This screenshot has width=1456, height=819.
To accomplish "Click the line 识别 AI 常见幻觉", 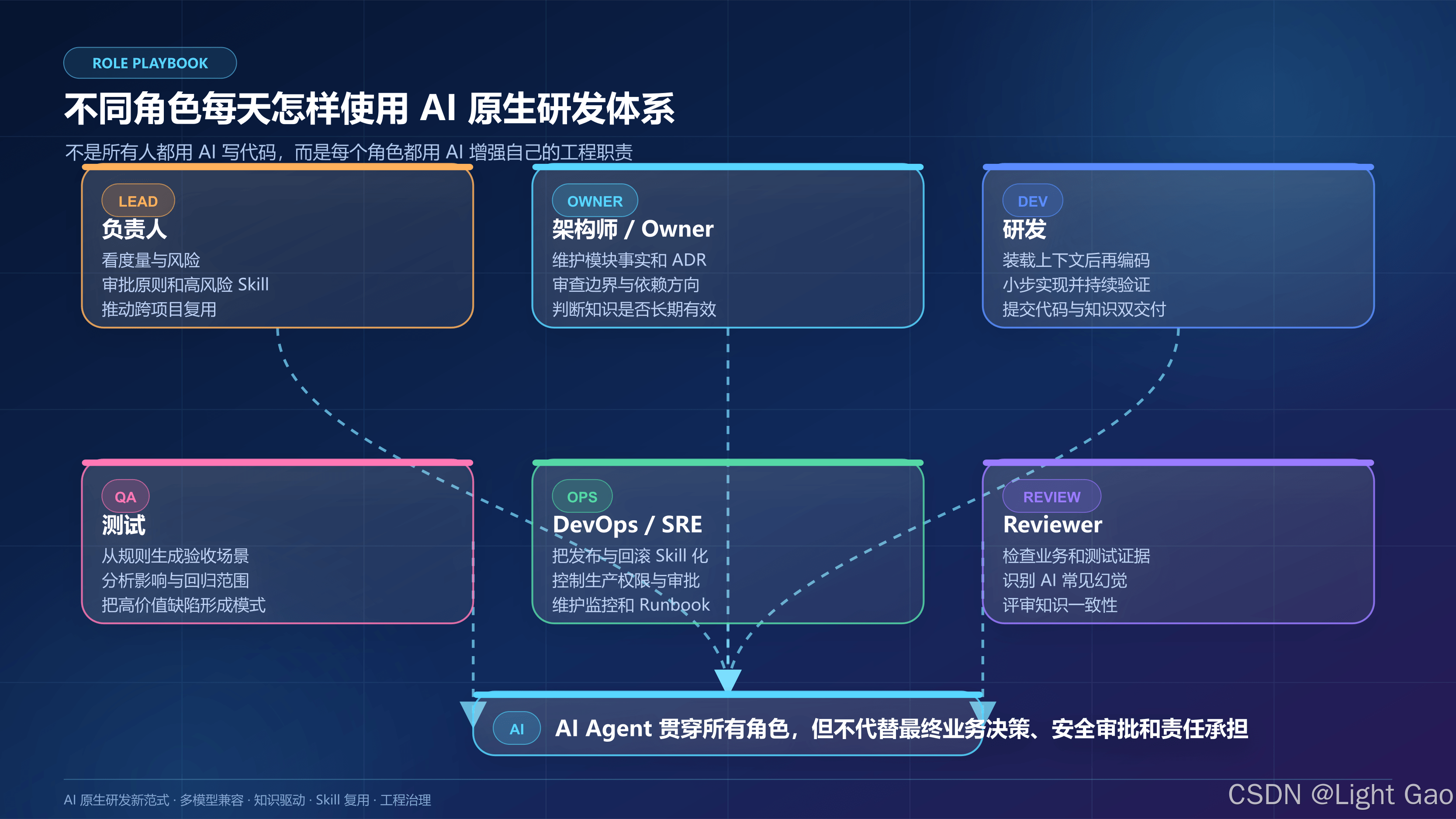I will point(1065,581).
